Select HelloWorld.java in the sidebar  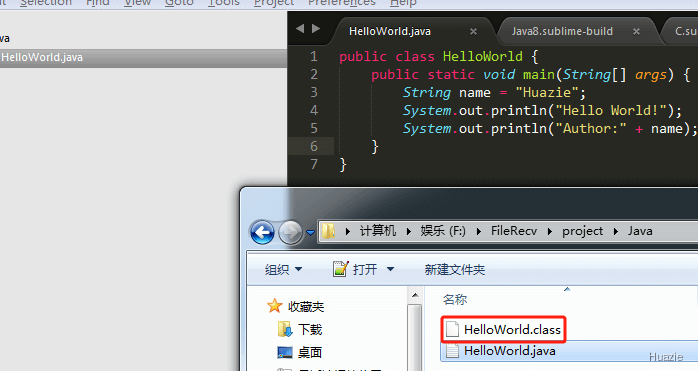tap(143, 58)
